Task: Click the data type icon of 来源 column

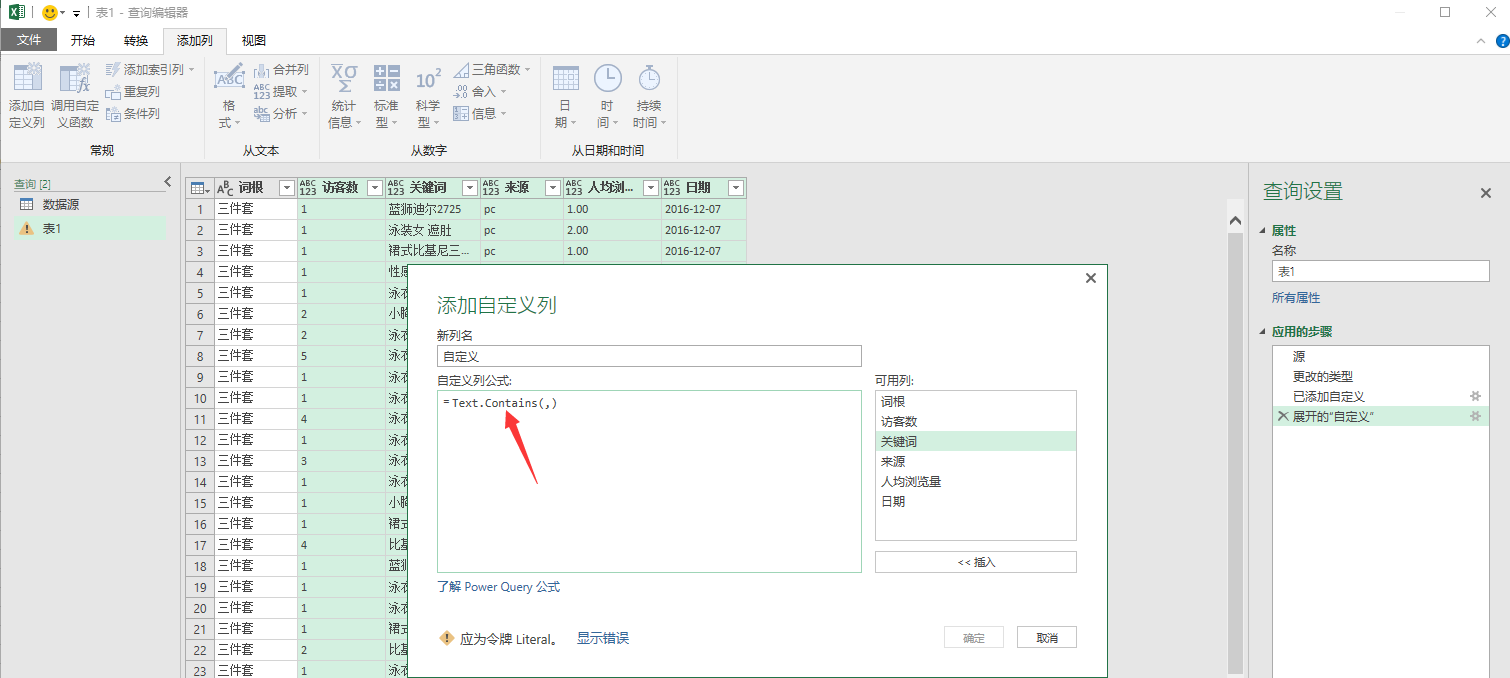Action: (x=491, y=188)
